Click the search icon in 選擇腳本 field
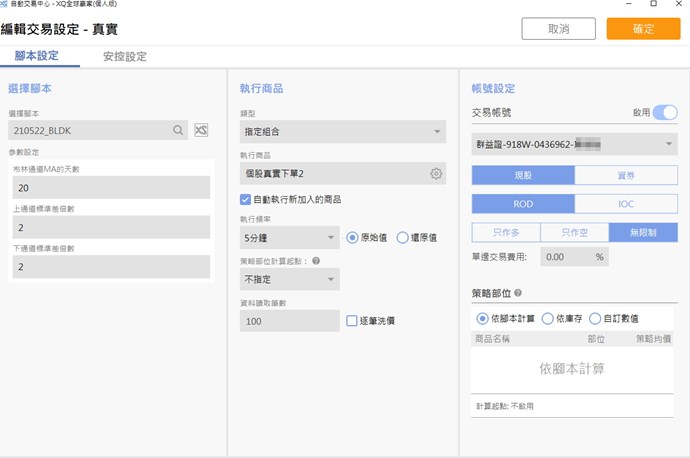Image resolution: width=690 pixels, height=458 pixels. (178, 130)
